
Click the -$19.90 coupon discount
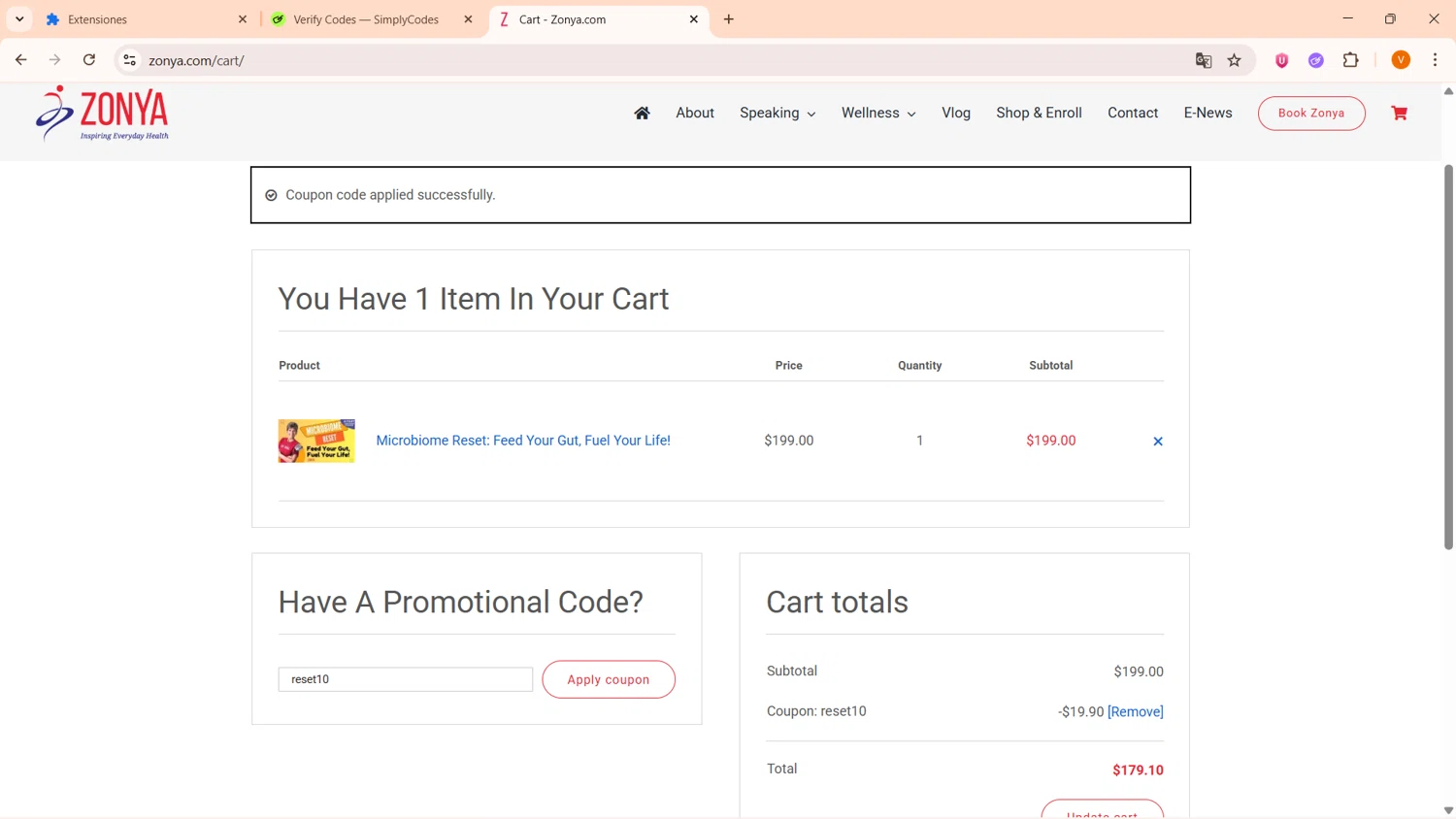[x=1080, y=712]
